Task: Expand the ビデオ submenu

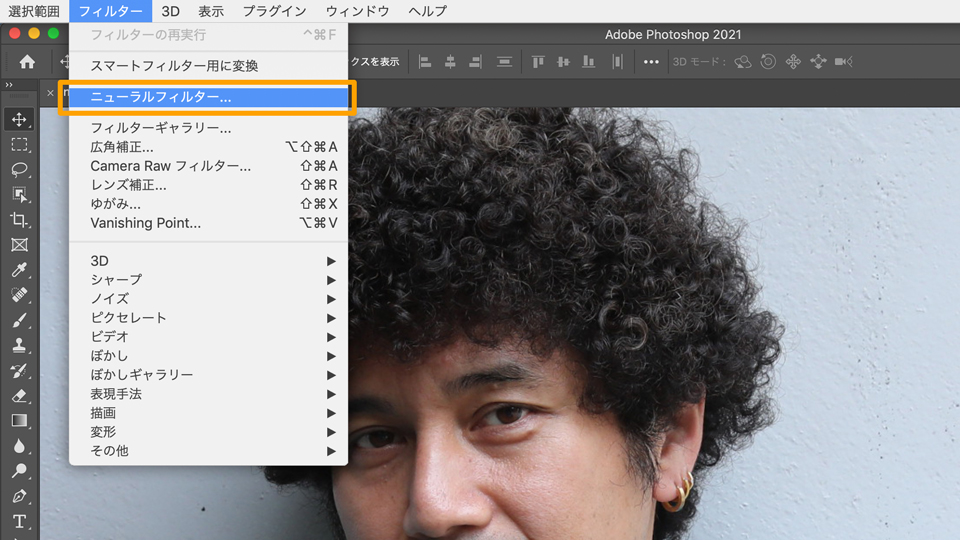Action: [208, 337]
